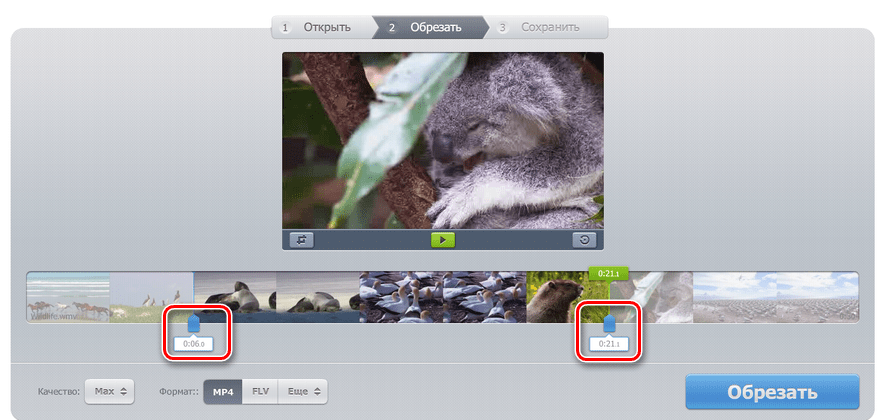The image size is (886, 420).
Task: Click the horses thumbnail in timeline
Action: 68,297
